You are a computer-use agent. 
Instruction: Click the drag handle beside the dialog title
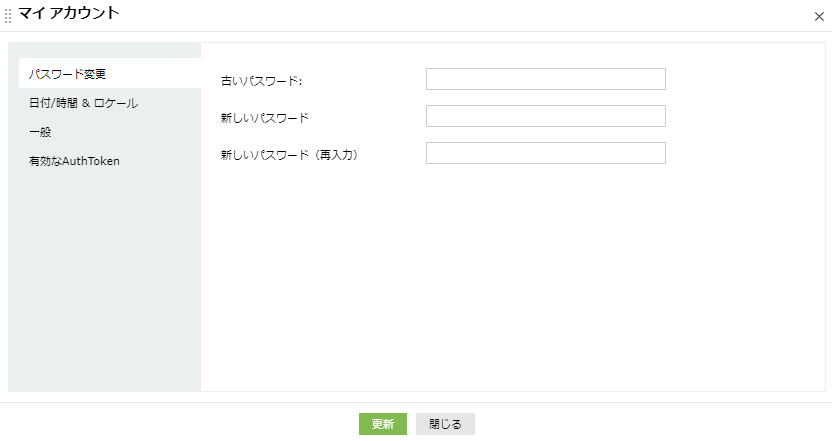coord(8,15)
